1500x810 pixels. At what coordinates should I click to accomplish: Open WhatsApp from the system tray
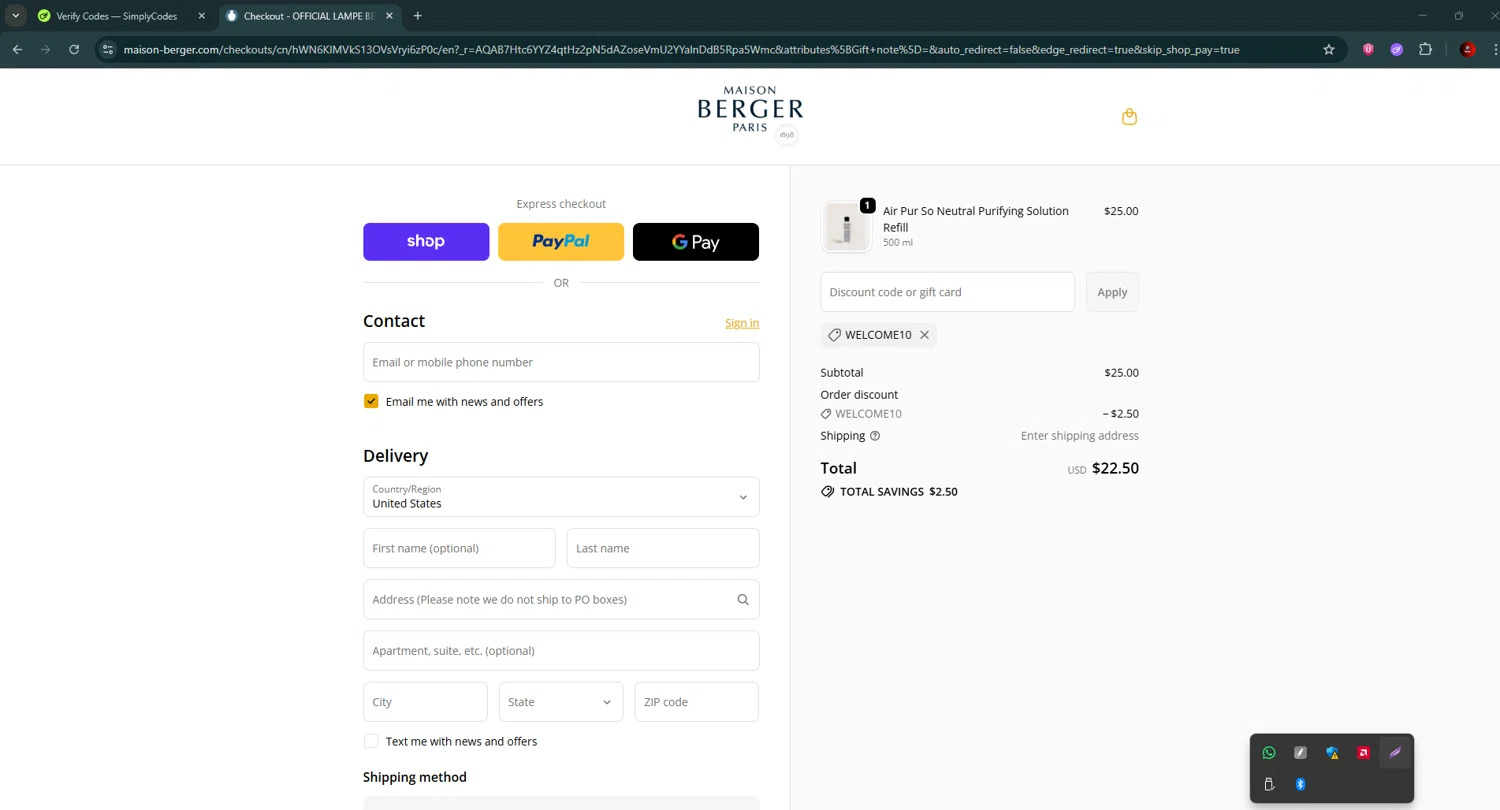[x=1269, y=753]
